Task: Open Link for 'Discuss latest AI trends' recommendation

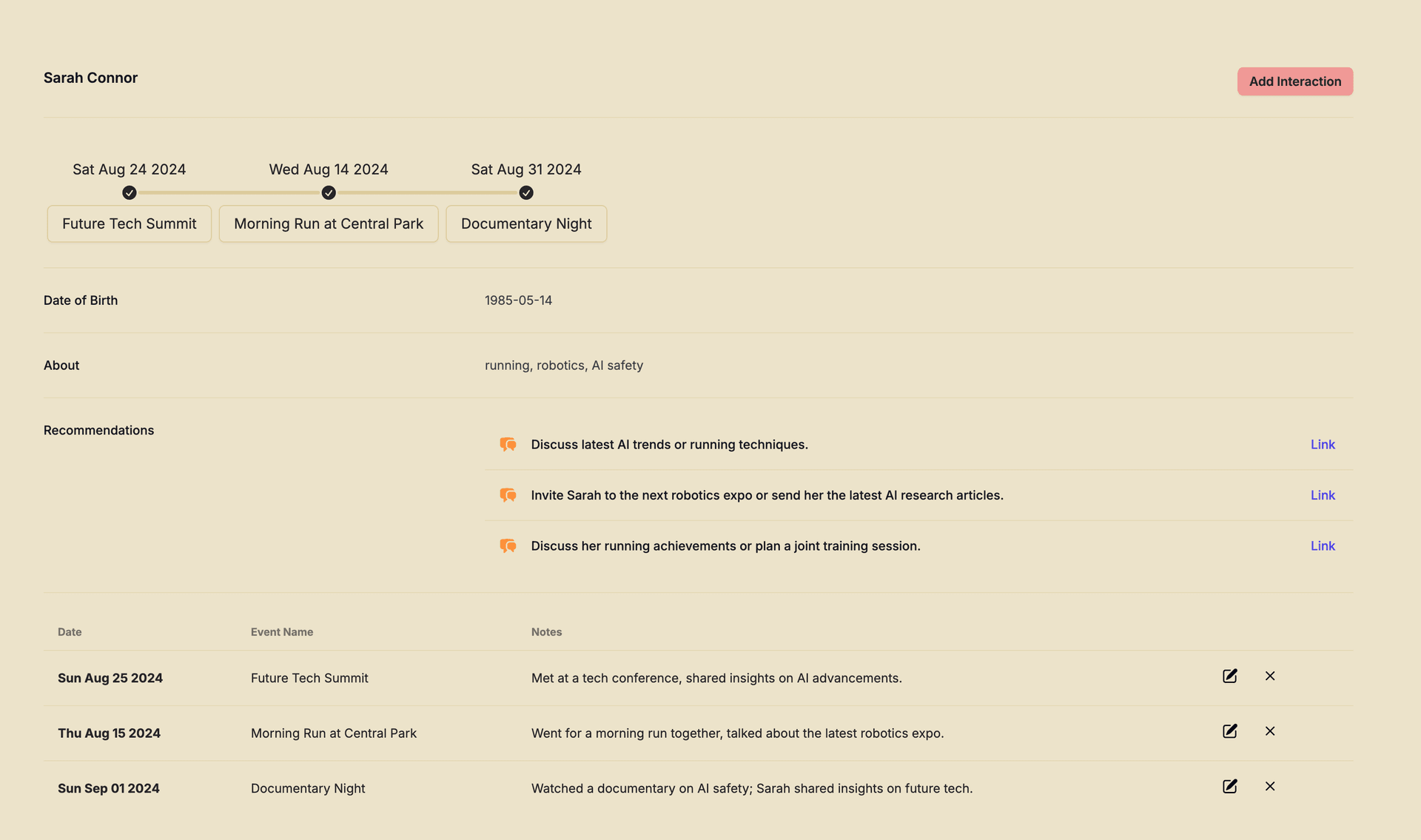Action: point(1323,444)
